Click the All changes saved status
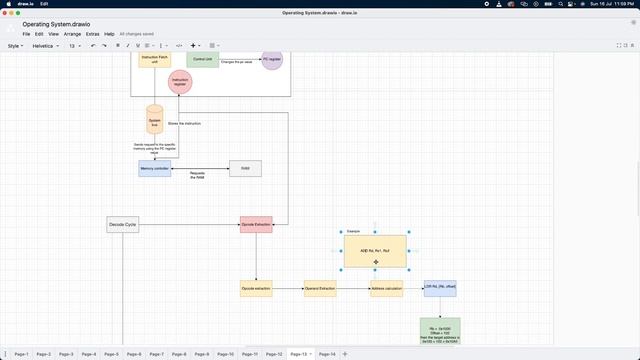Viewport: 640px width, 360px height. (x=137, y=34)
